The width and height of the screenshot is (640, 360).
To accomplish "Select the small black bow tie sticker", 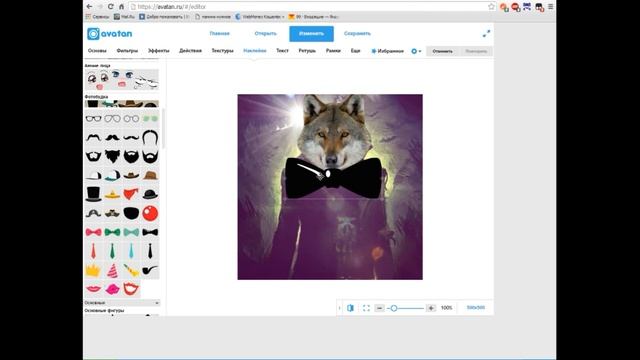I will point(150,232).
